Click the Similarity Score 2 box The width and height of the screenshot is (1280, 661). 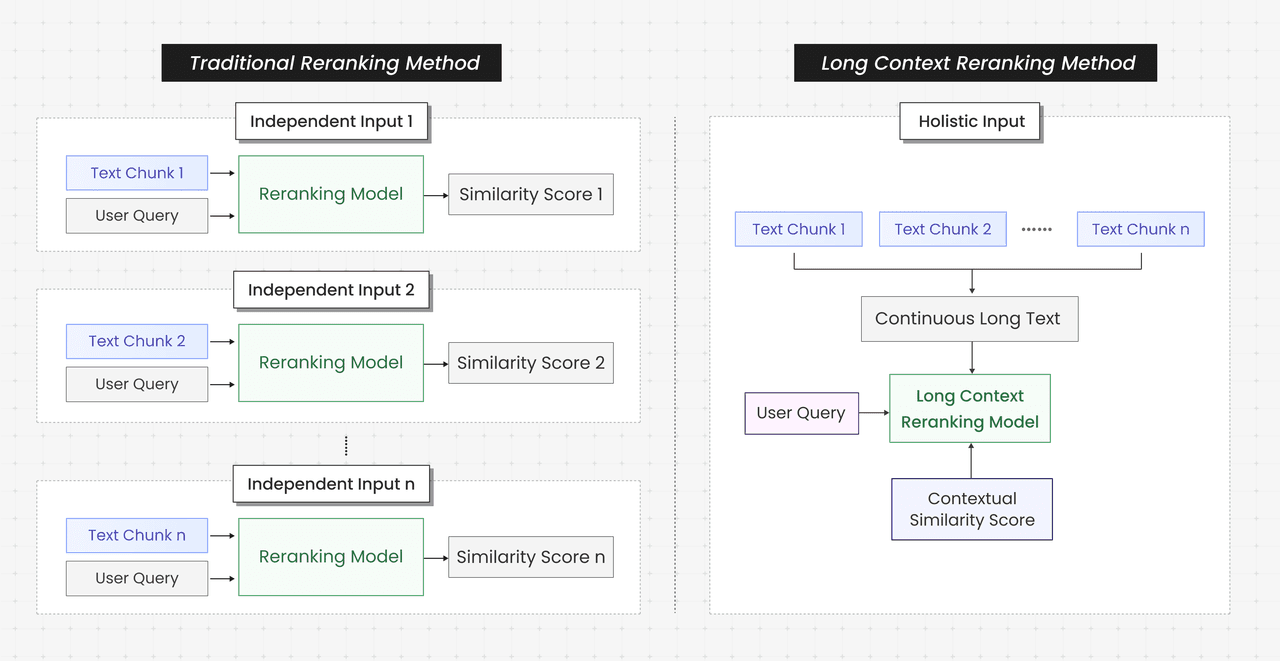[x=530, y=363]
